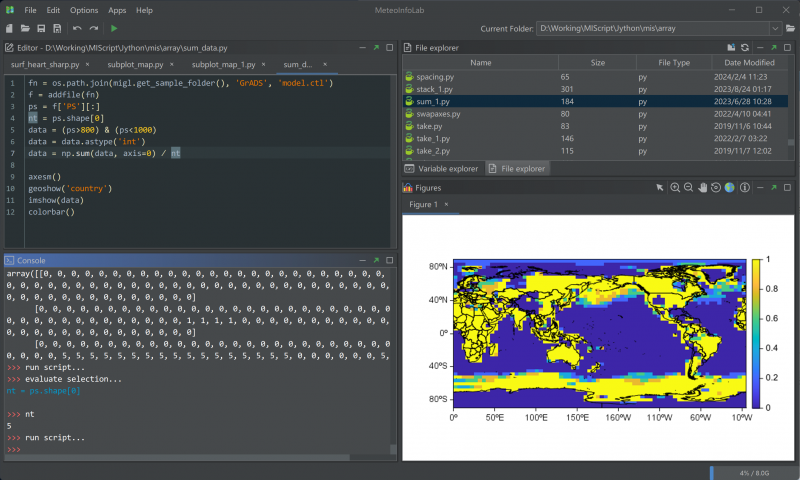Refresh the File explorer listing
Viewport: 800px width, 480px height.
745,47
